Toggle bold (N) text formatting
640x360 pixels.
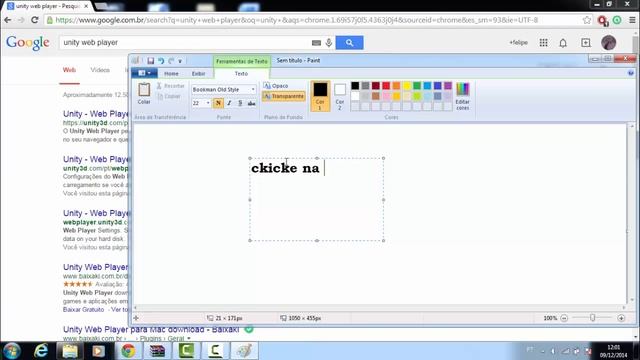click(x=218, y=103)
